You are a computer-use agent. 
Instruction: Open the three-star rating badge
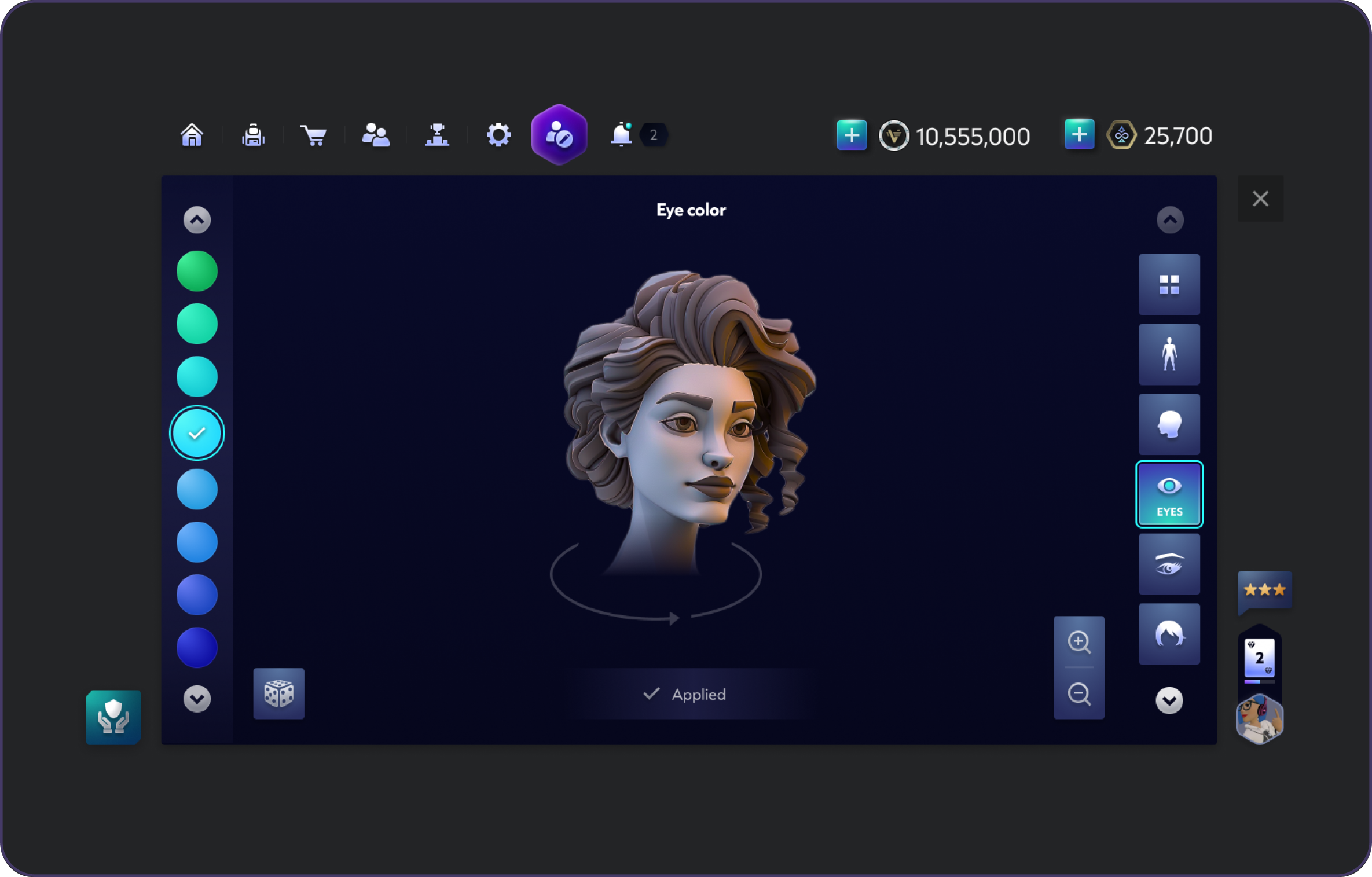point(1264,590)
